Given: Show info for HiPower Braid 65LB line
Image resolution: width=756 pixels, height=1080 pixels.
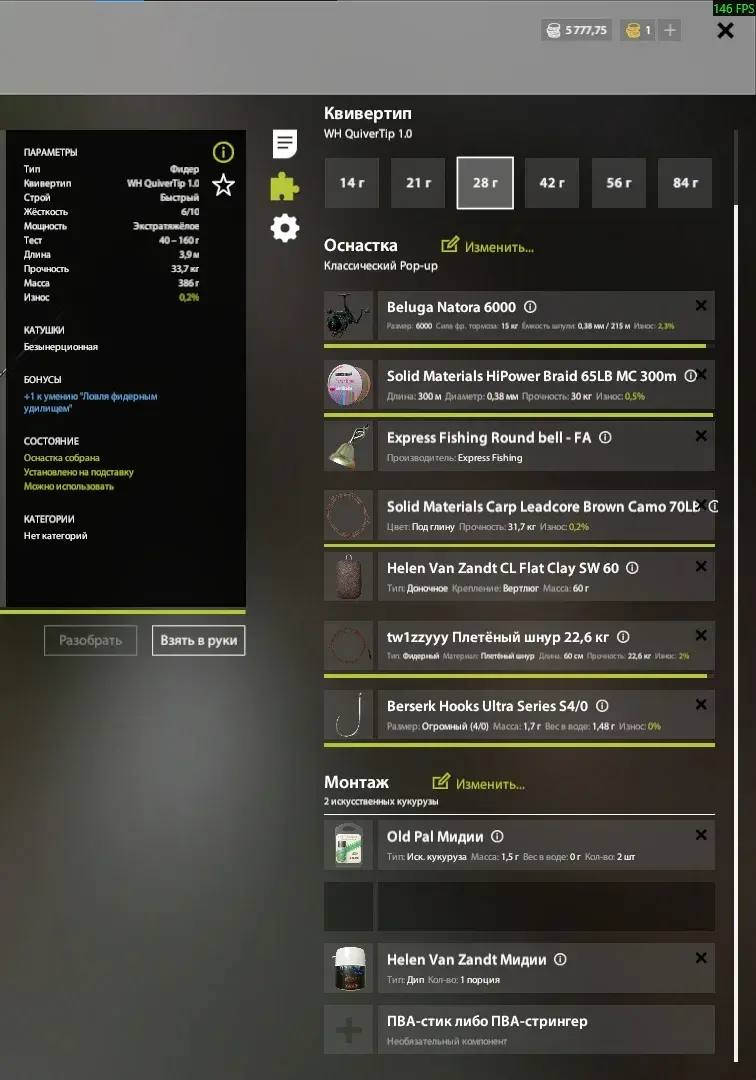Looking at the screenshot, I should [x=690, y=376].
